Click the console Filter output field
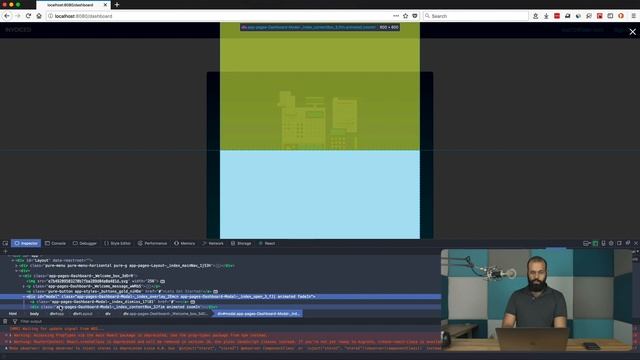The width and height of the screenshot is (640, 360). point(31,322)
